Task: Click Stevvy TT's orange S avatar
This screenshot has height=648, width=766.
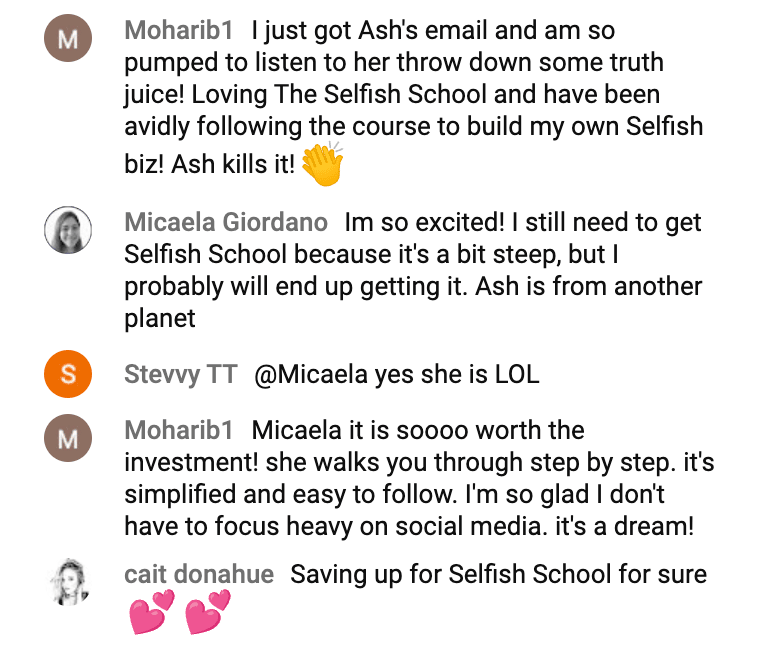Action: pyautogui.click(x=68, y=374)
